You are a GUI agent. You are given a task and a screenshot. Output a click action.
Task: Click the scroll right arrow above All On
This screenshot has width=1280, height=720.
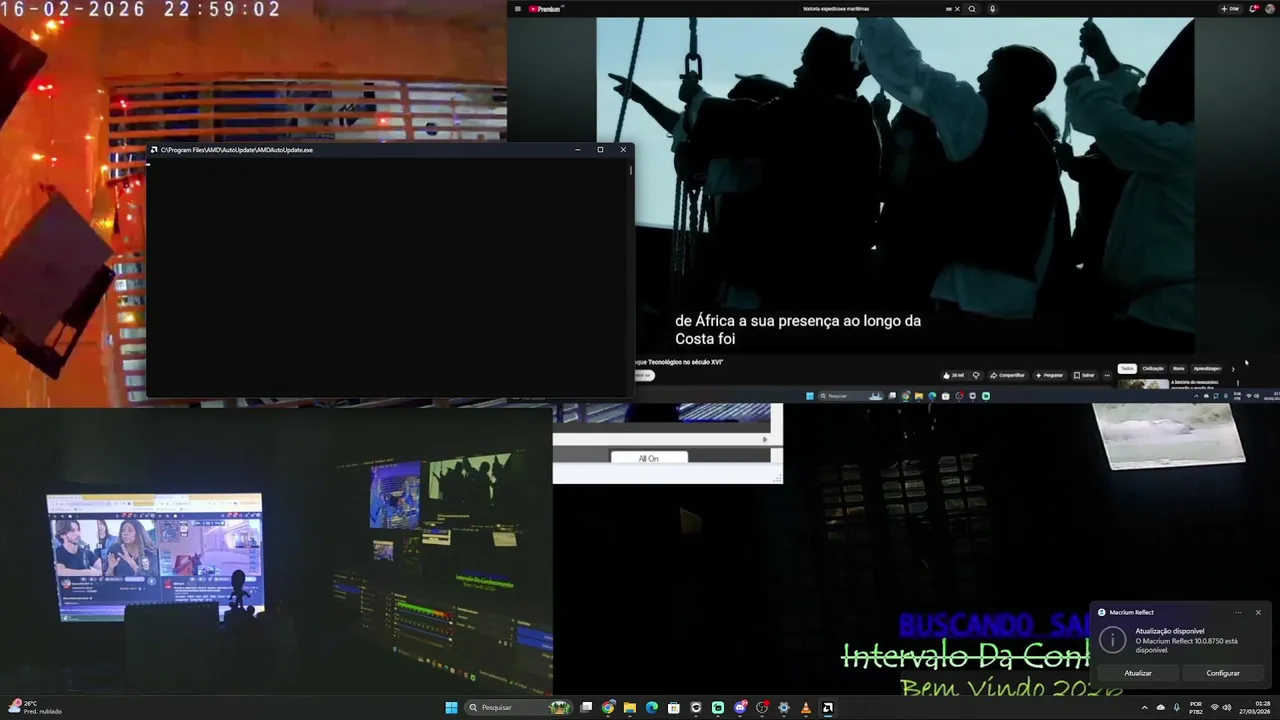click(x=765, y=439)
